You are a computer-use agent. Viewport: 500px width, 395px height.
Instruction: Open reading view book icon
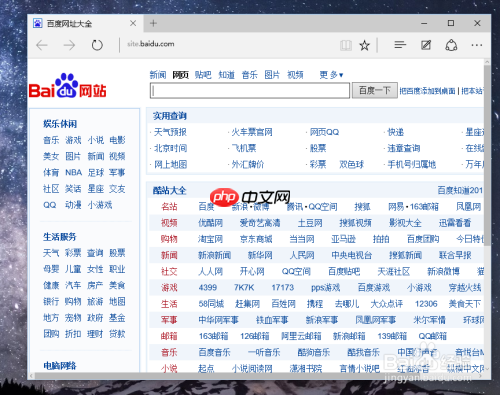346,45
